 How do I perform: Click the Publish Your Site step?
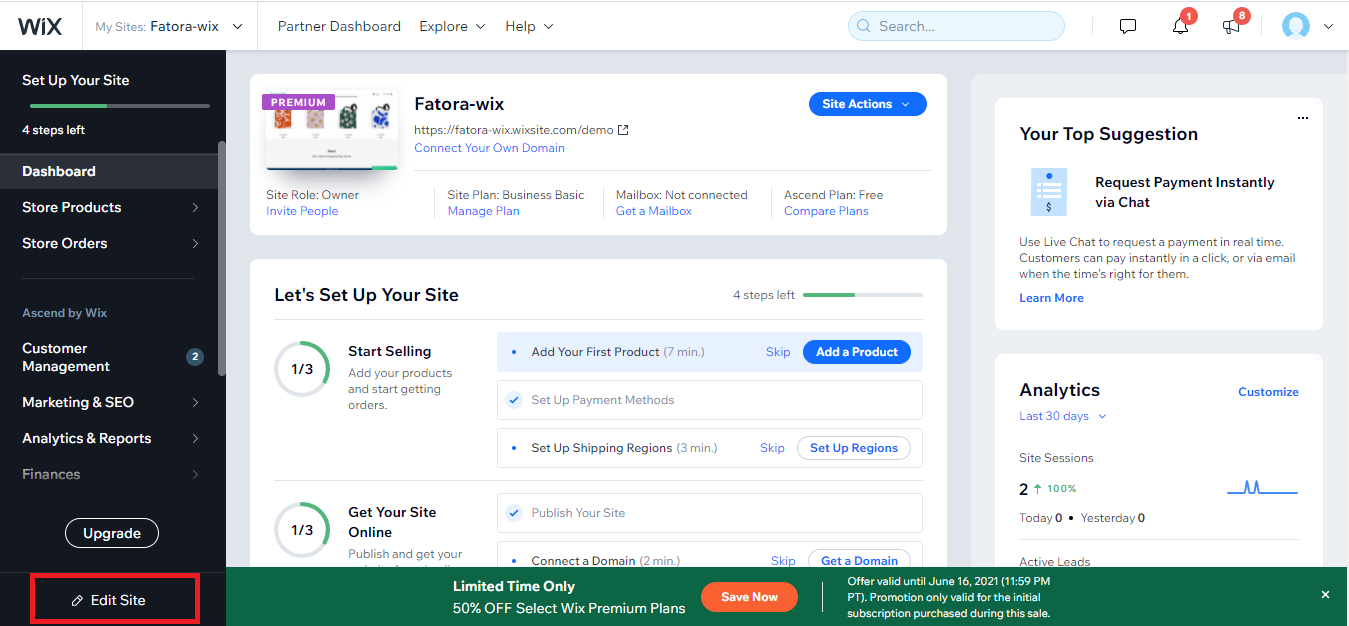(710, 513)
